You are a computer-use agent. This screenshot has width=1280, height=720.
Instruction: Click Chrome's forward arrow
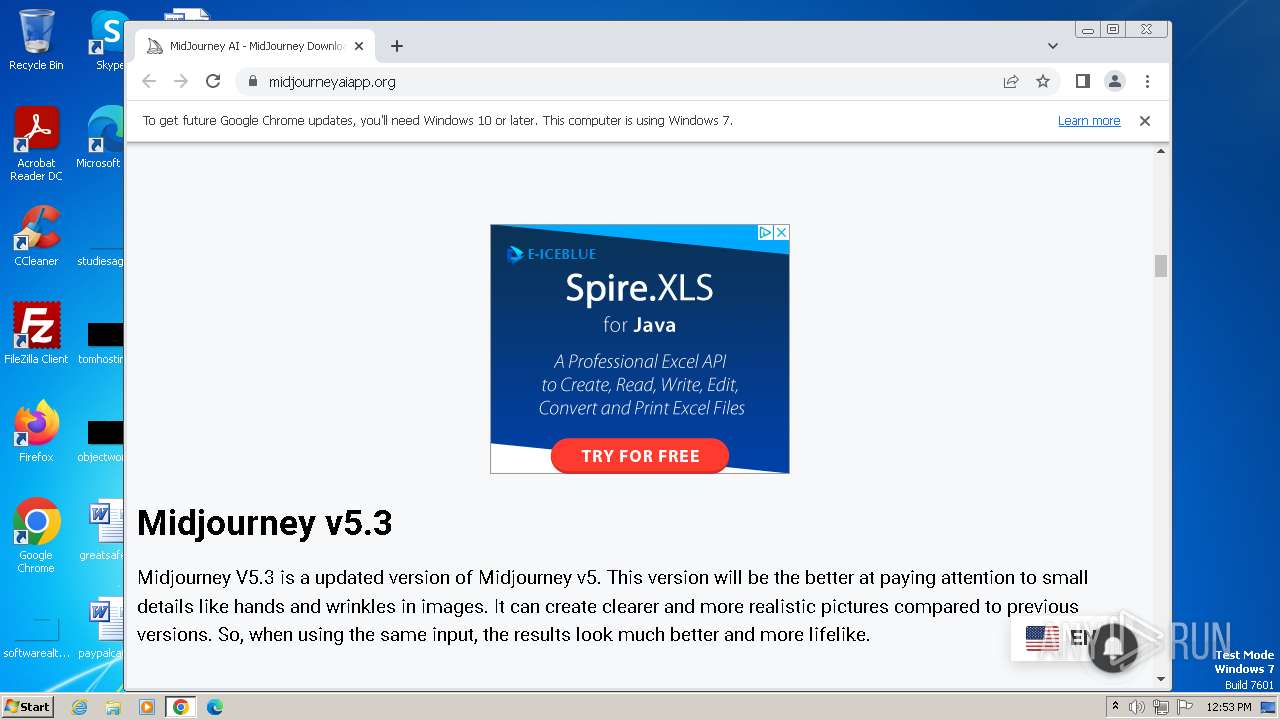pos(181,82)
